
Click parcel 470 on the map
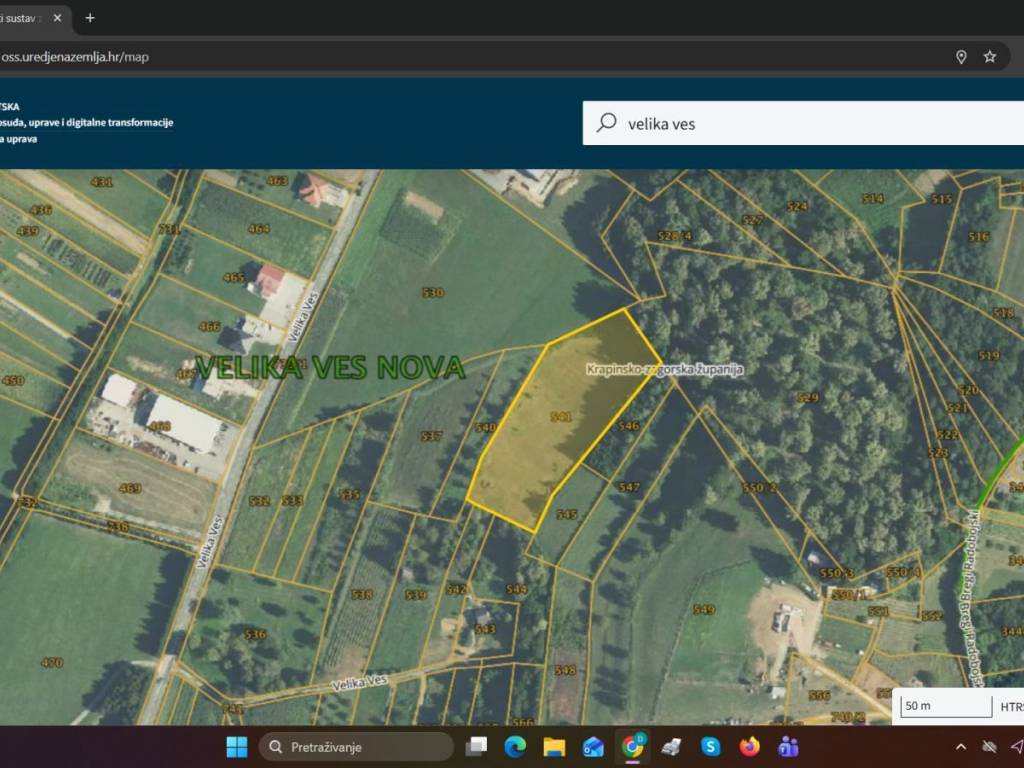(x=52, y=662)
